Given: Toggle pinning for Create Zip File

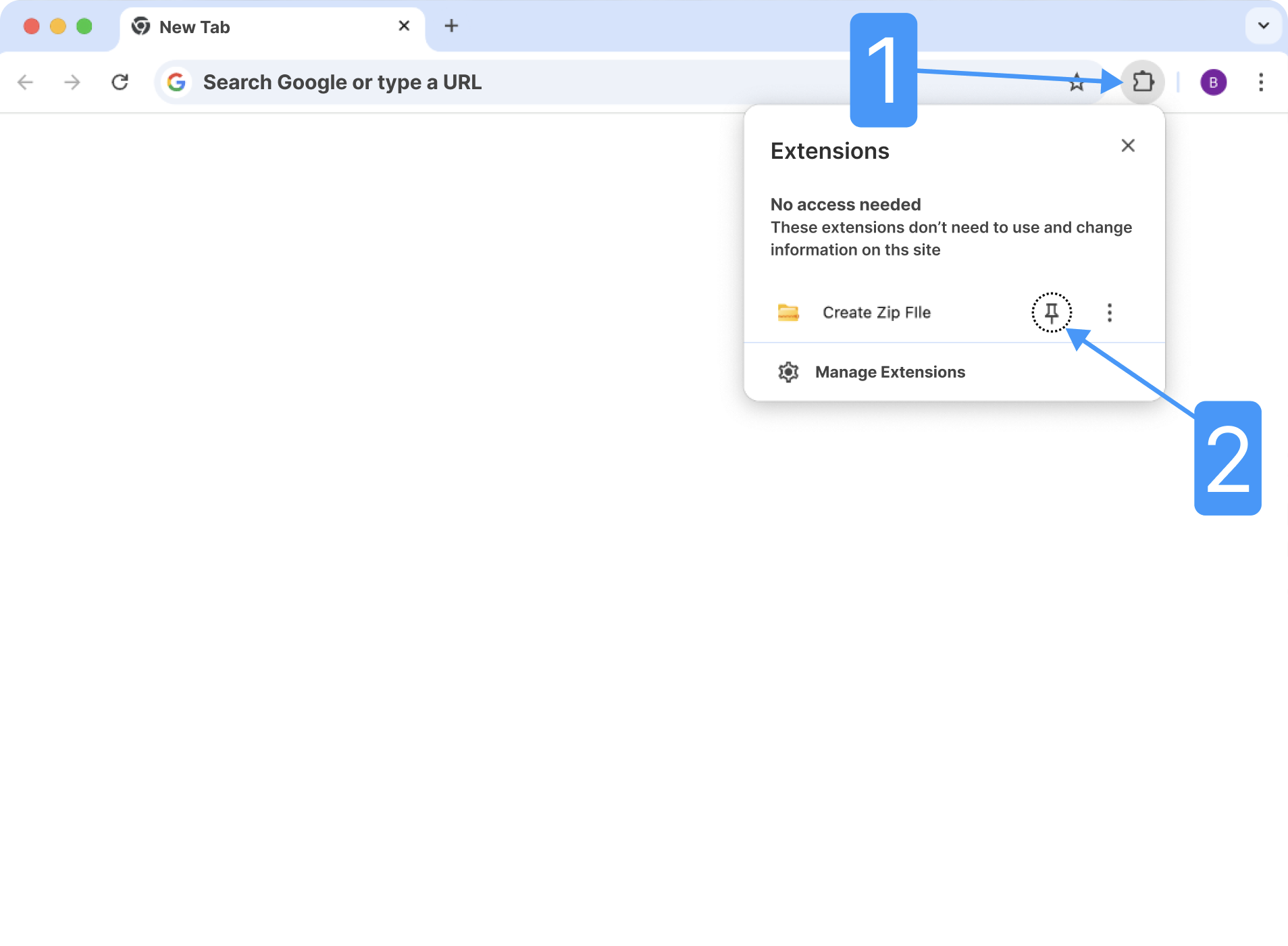Looking at the screenshot, I should (x=1050, y=312).
